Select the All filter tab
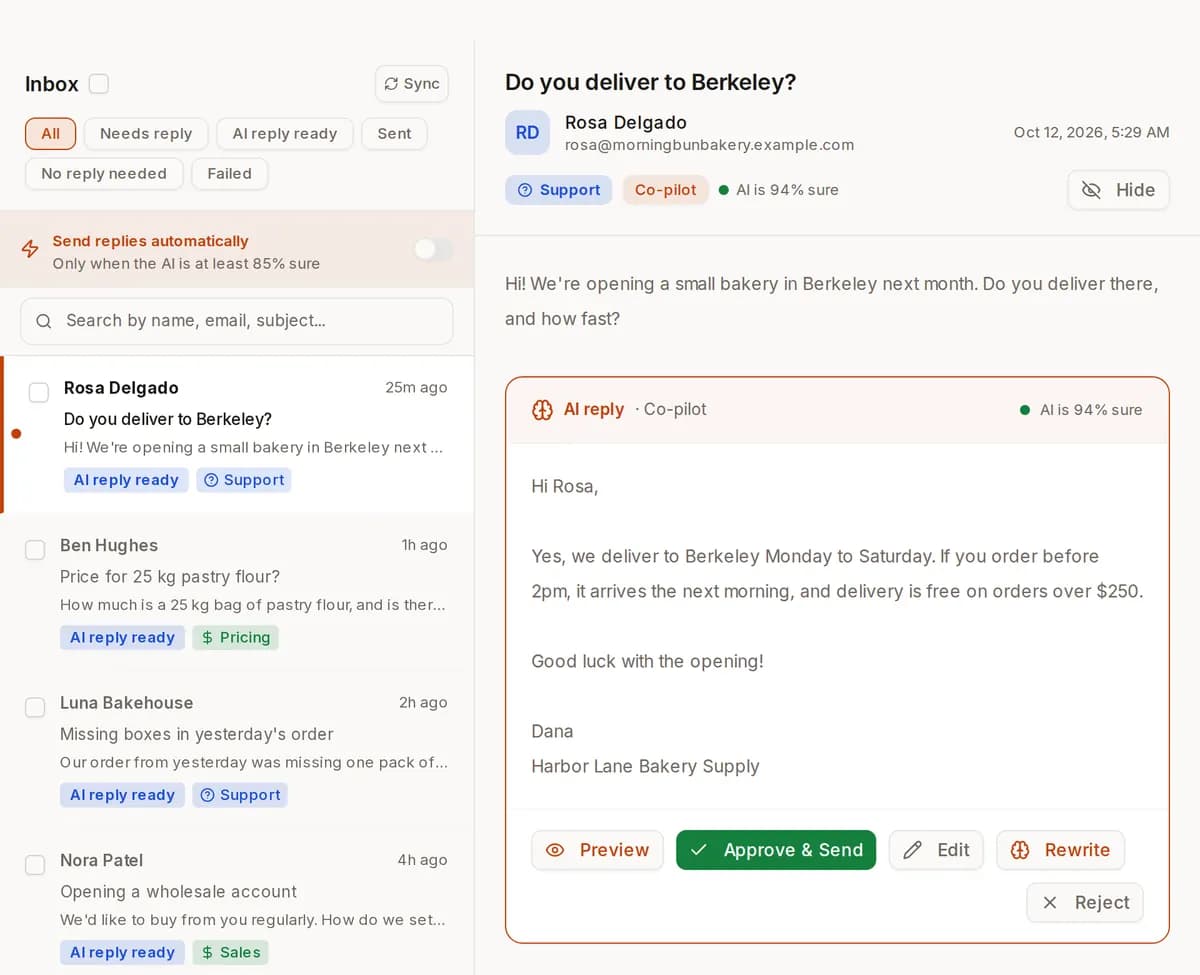 50,134
